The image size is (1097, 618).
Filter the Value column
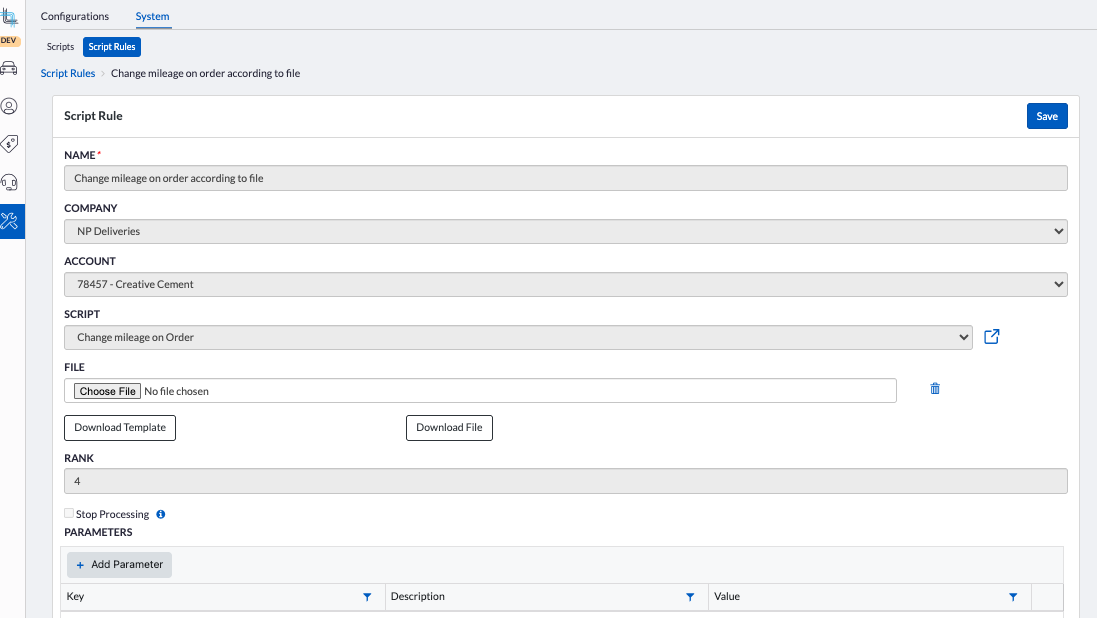pyautogui.click(x=1013, y=597)
